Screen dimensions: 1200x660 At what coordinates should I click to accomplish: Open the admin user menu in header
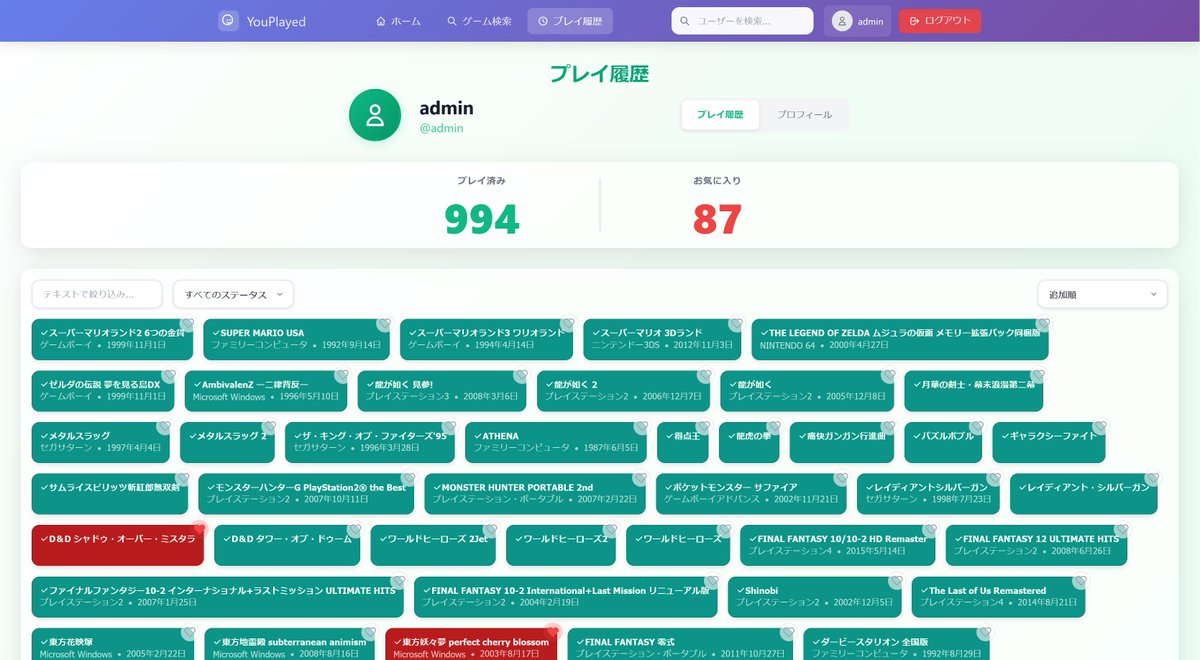click(x=858, y=21)
